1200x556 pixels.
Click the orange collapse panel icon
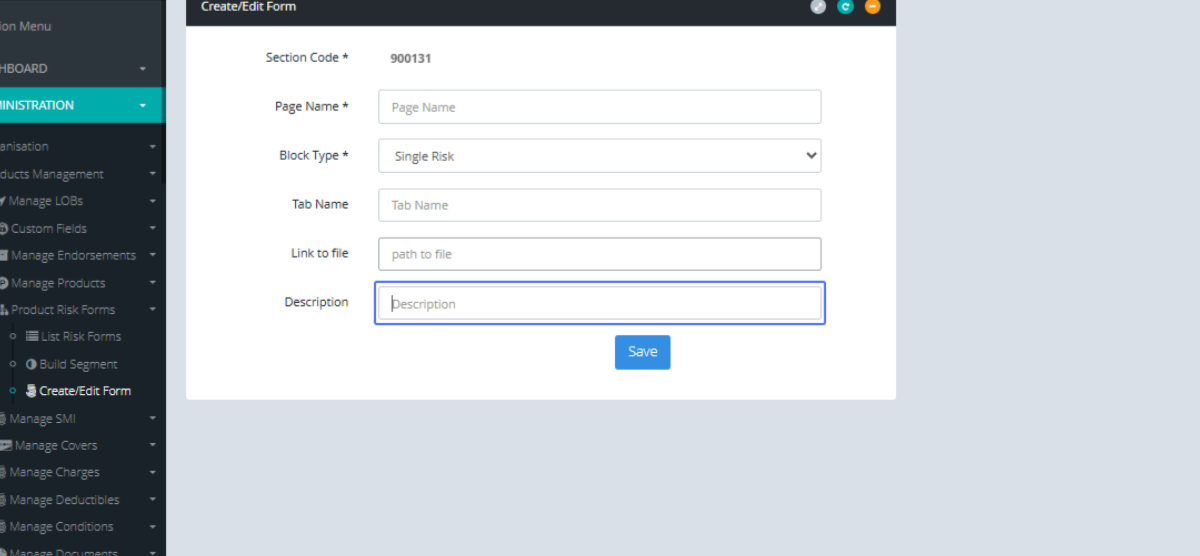pyautogui.click(x=872, y=7)
